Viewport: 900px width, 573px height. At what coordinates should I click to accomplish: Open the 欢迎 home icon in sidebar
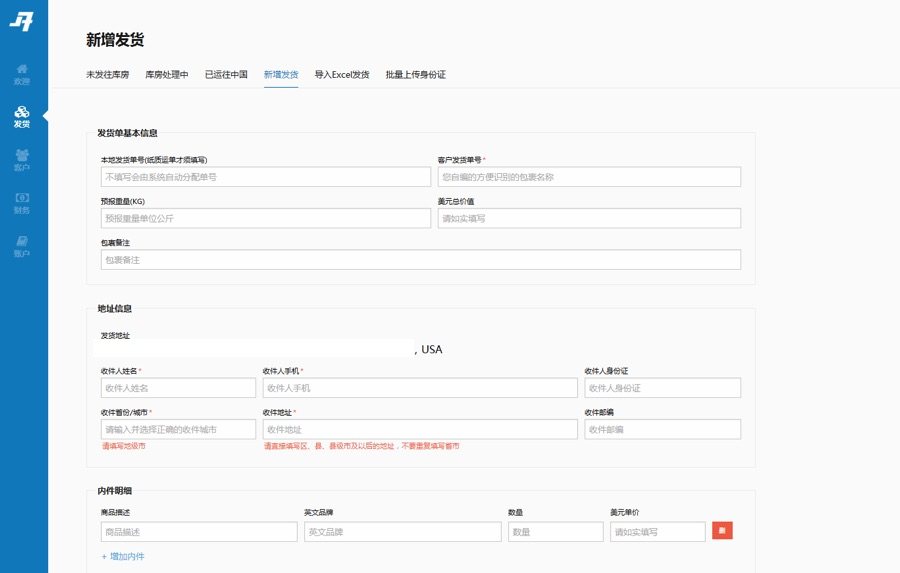[22, 74]
